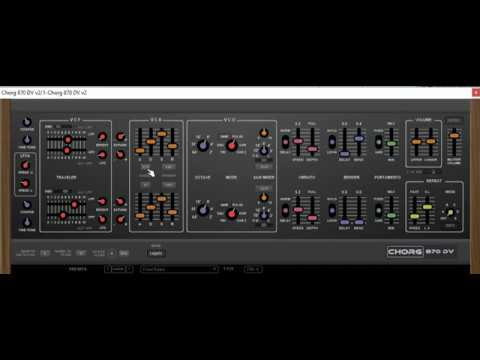
Task: Click the Effect Speed slider handle
Action: coord(414,217)
